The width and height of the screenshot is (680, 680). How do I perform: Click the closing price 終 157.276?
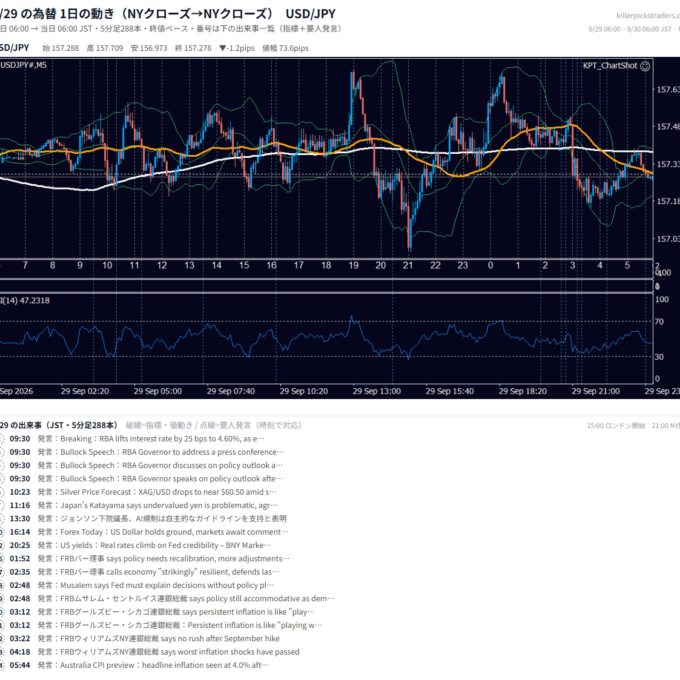pyautogui.click(x=193, y=48)
